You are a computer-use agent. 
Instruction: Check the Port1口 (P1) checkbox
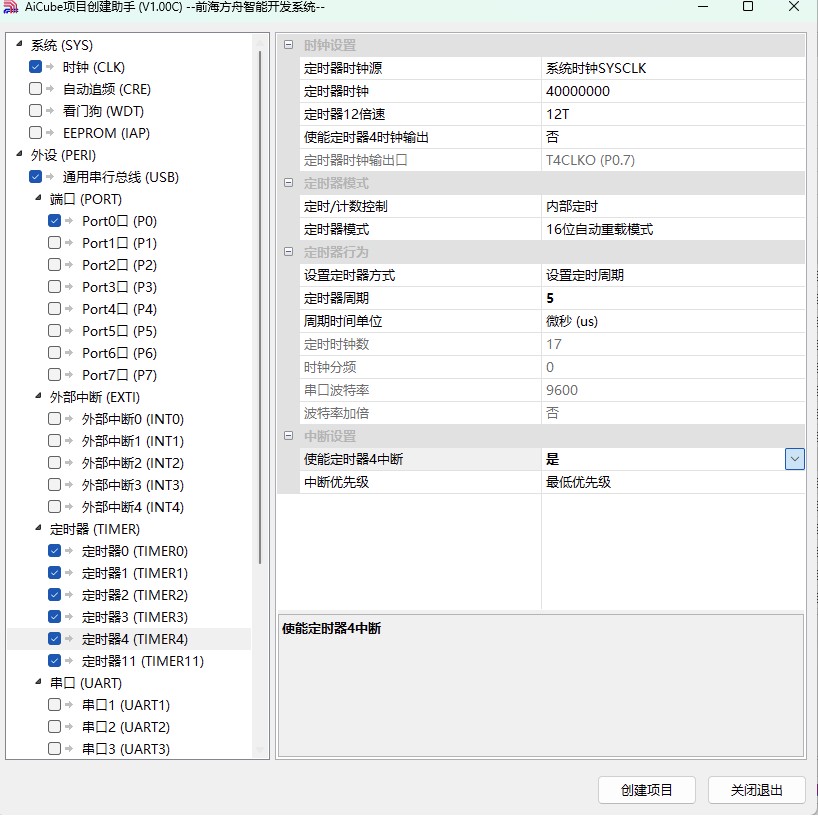tap(54, 242)
